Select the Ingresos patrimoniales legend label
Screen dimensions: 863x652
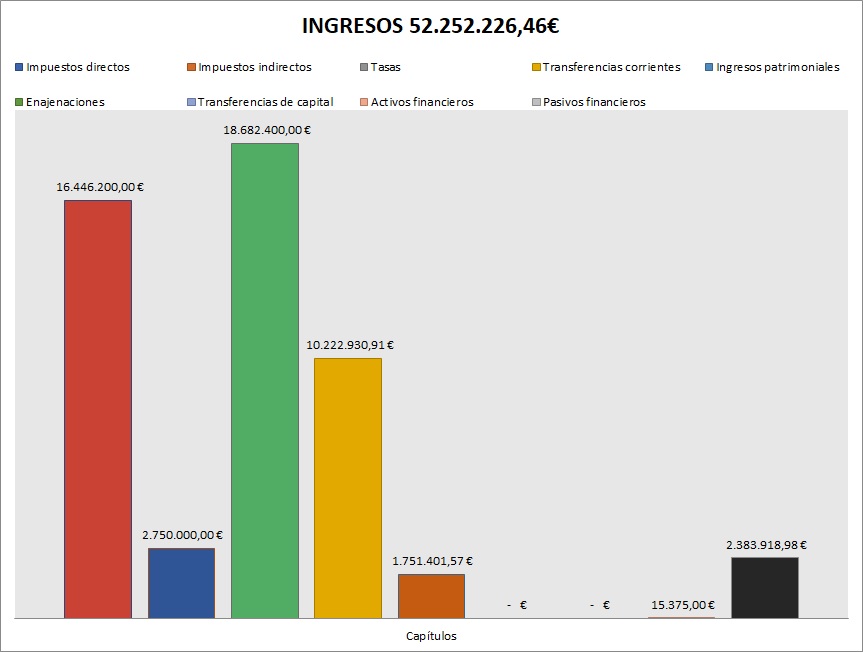778,68
